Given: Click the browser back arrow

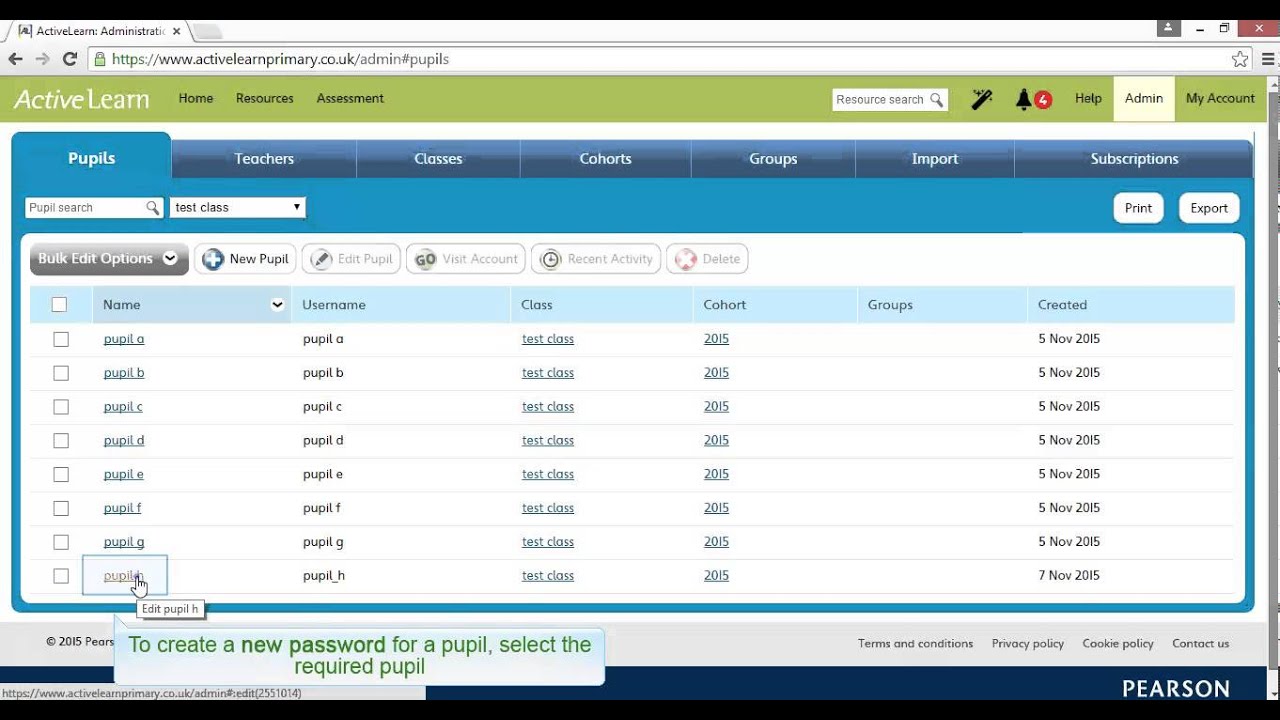Looking at the screenshot, I should [16, 59].
